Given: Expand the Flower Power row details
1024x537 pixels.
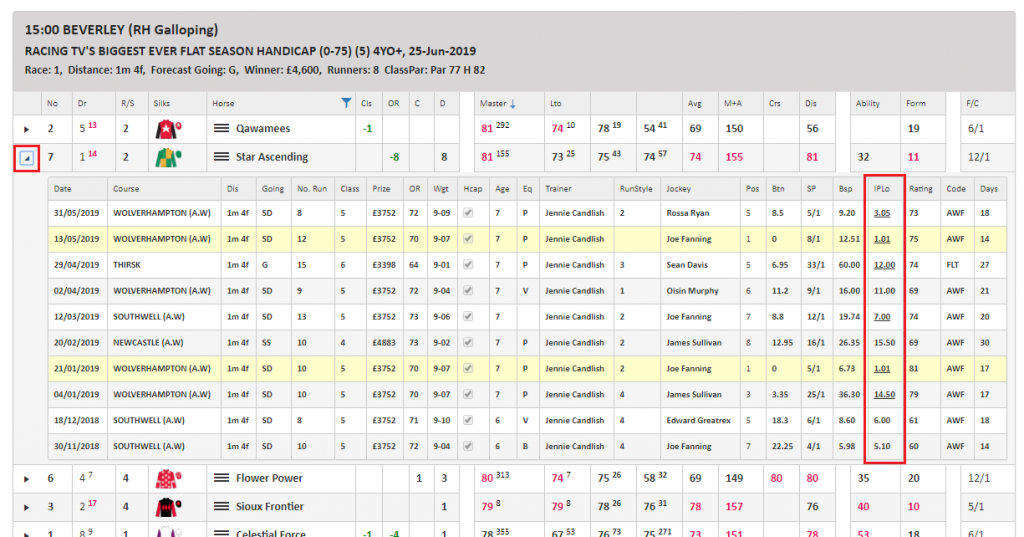Looking at the screenshot, I should pos(27,478).
